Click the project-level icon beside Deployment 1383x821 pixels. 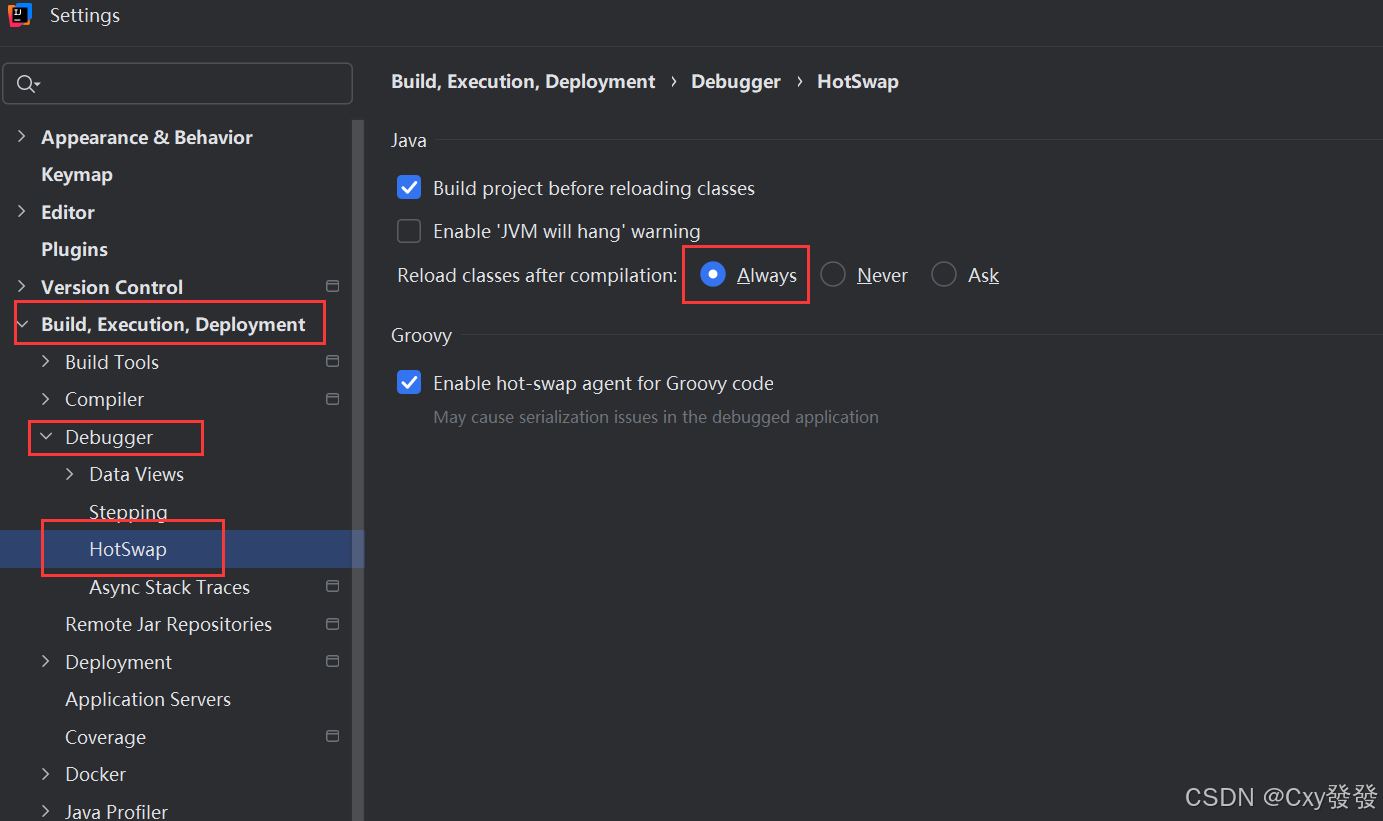click(x=333, y=661)
